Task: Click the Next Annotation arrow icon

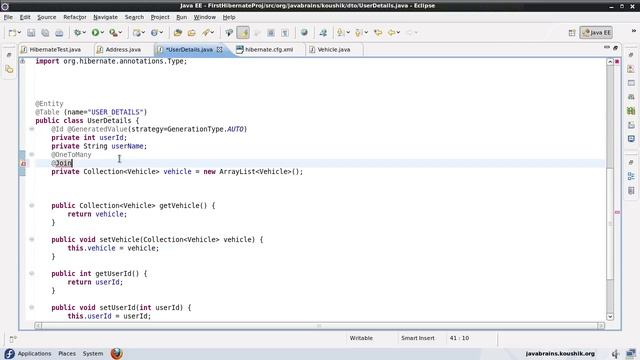Action: pyautogui.click(x=340, y=33)
